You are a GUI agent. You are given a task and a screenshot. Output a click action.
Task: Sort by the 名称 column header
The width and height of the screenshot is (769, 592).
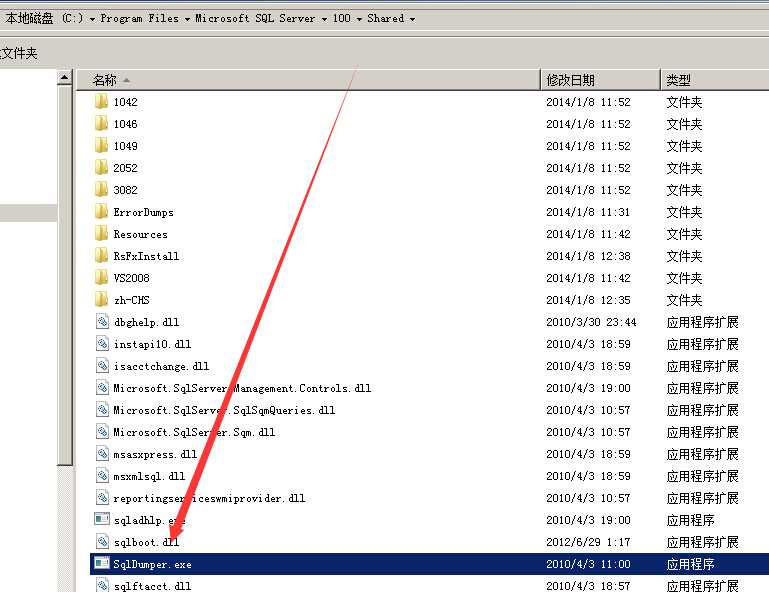tap(308, 79)
